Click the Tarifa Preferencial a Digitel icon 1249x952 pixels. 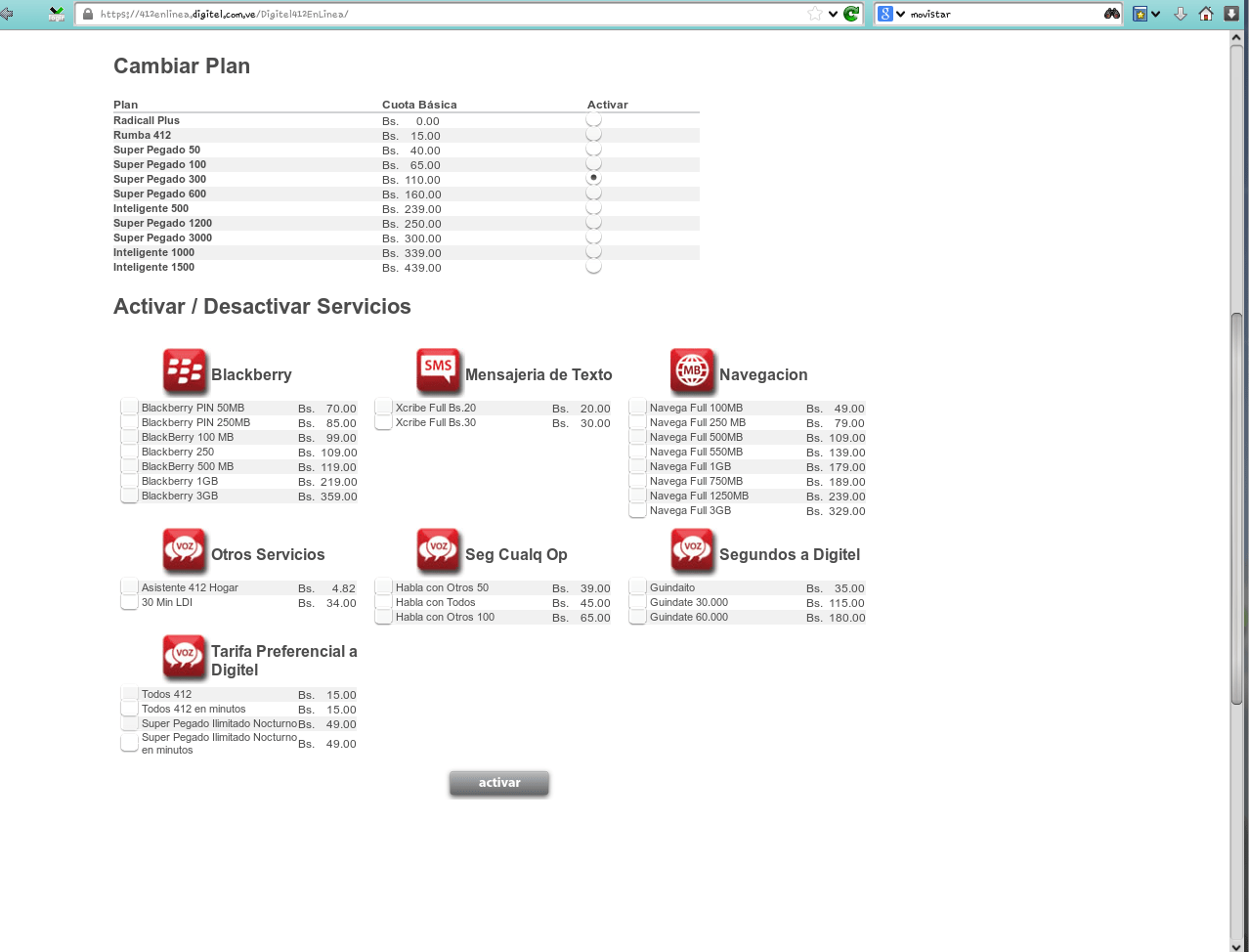(185, 658)
